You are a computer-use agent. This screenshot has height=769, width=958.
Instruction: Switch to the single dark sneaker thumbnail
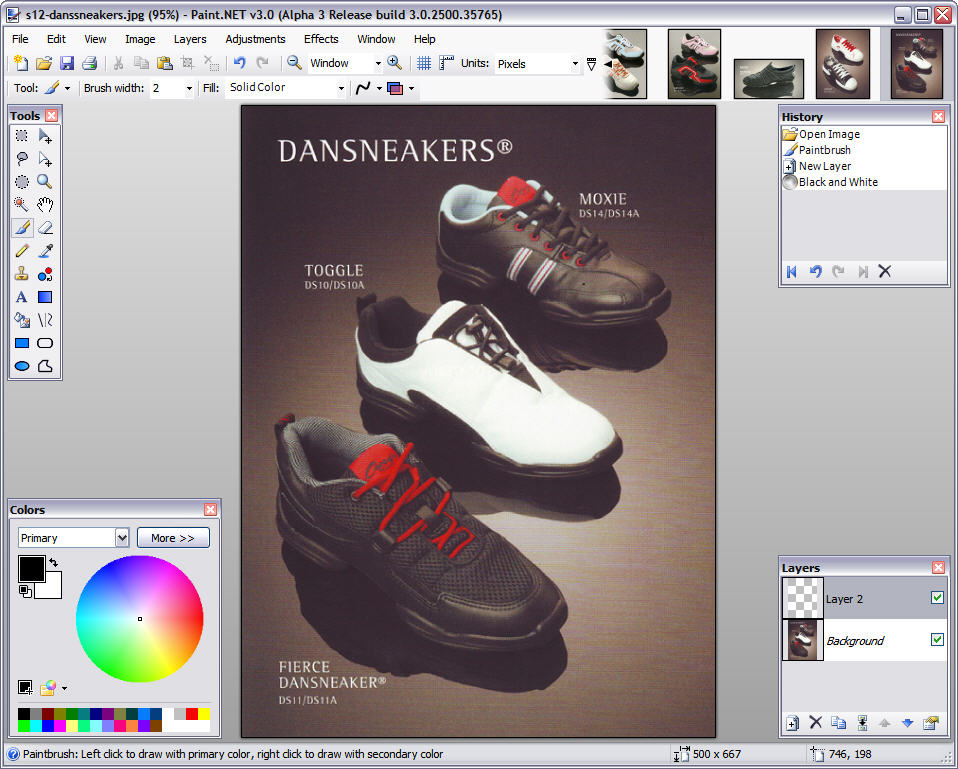coord(768,78)
